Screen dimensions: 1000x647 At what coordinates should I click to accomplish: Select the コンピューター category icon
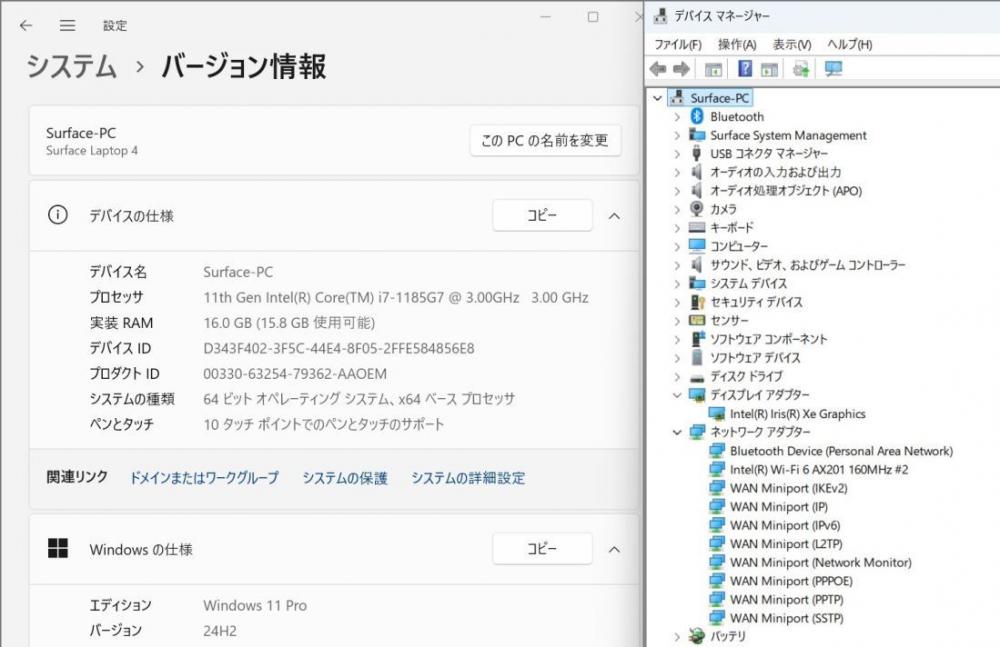[697, 246]
